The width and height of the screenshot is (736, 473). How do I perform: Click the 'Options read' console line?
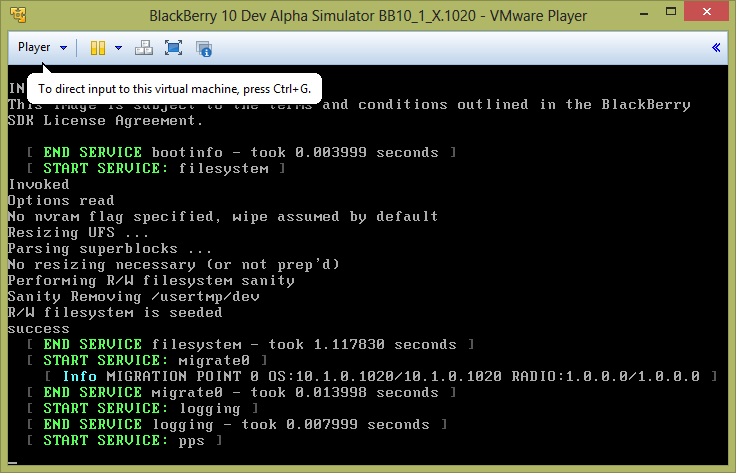click(x=61, y=201)
